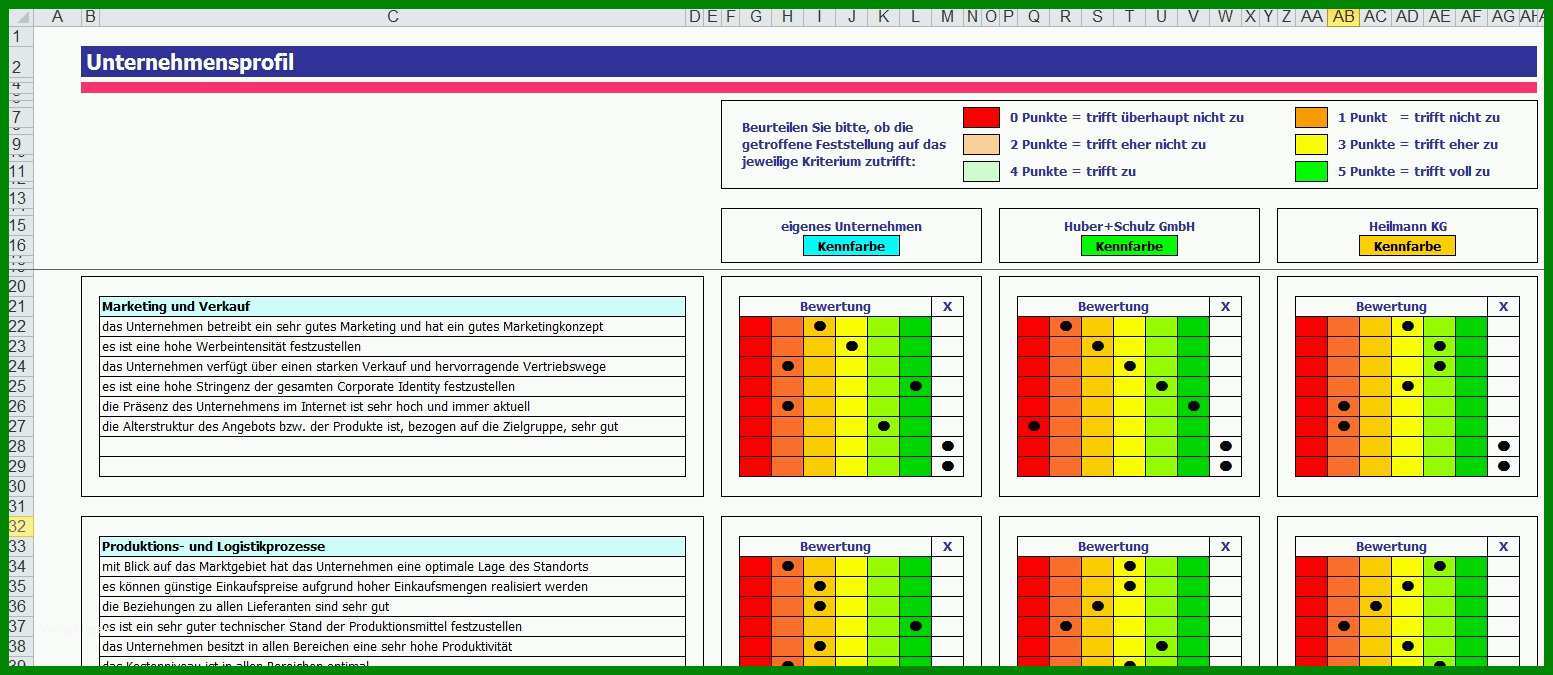Click the Marketing und Verkauf section header cell
1553x675 pixels.
392,306
